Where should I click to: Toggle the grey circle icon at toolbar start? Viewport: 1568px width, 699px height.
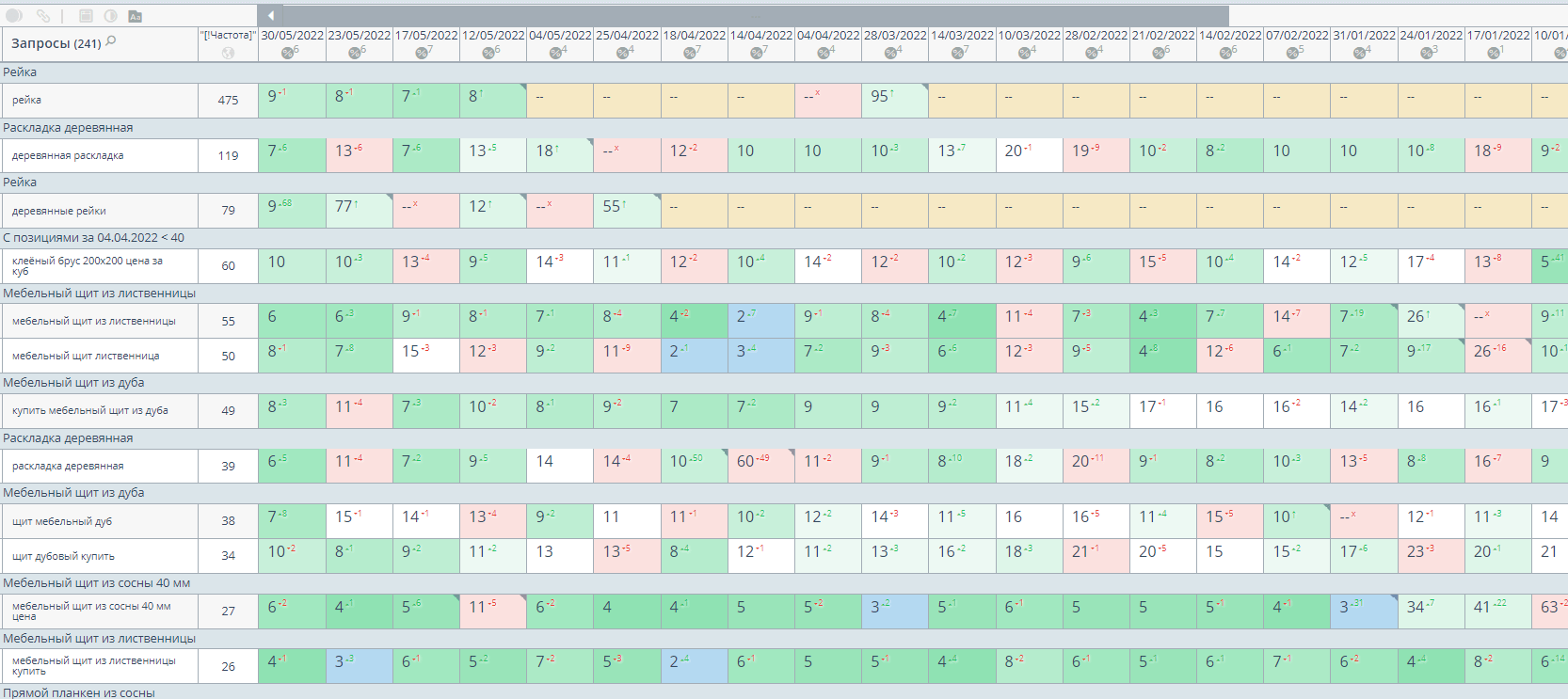pos(14,16)
